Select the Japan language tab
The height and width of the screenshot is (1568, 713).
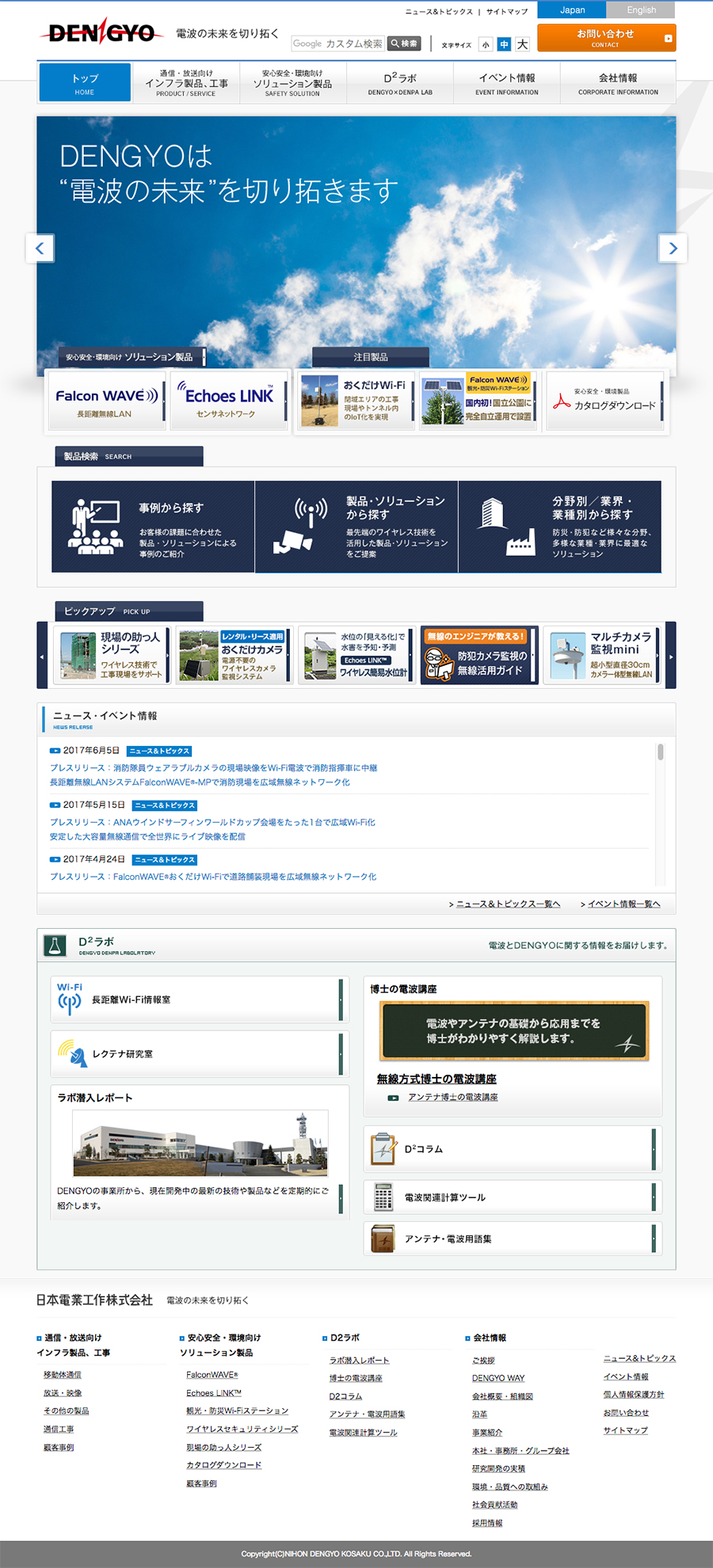pos(572,10)
